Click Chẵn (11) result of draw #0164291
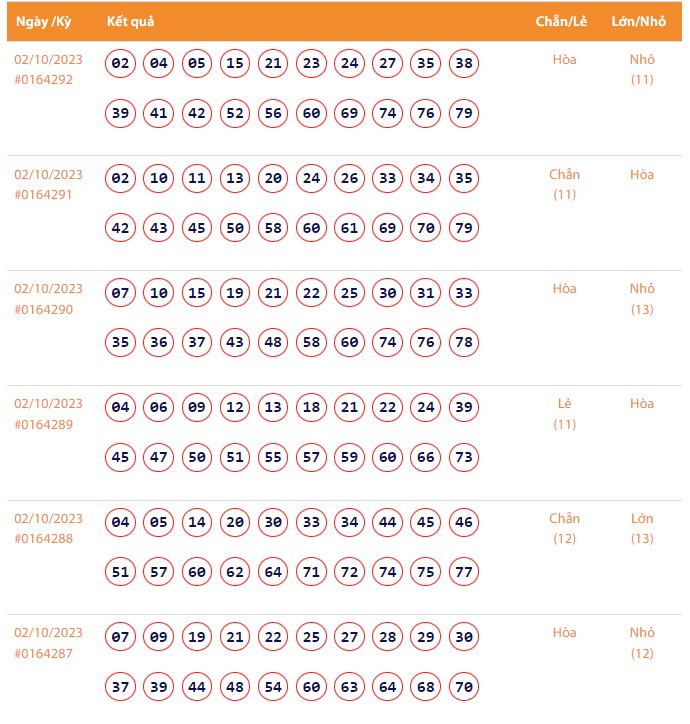690x724 pixels. point(564,184)
